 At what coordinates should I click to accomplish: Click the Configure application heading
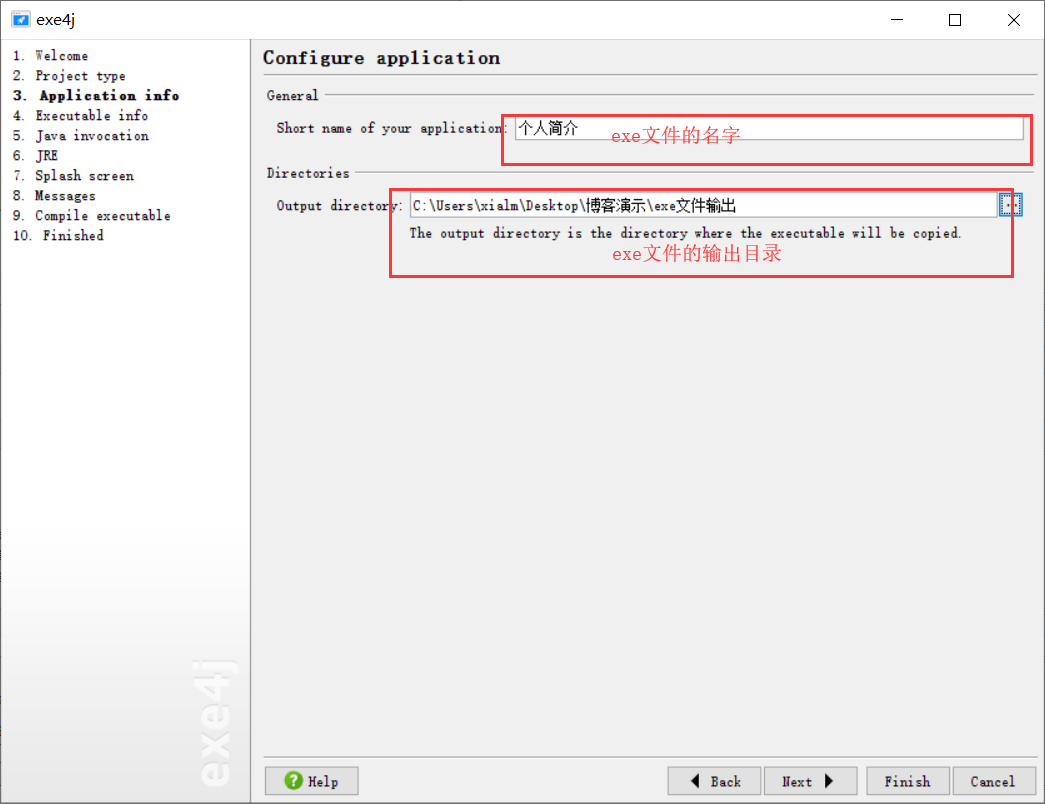click(381, 58)
